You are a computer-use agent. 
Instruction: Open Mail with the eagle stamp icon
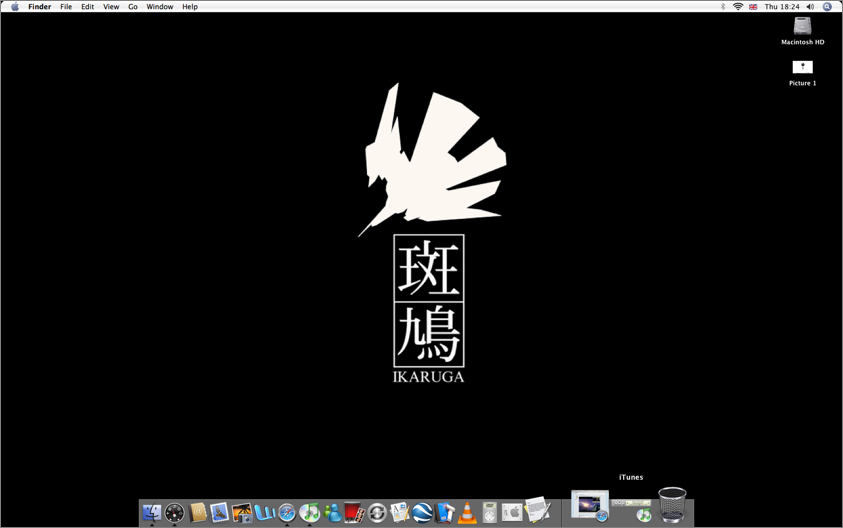tap(219, 512)
